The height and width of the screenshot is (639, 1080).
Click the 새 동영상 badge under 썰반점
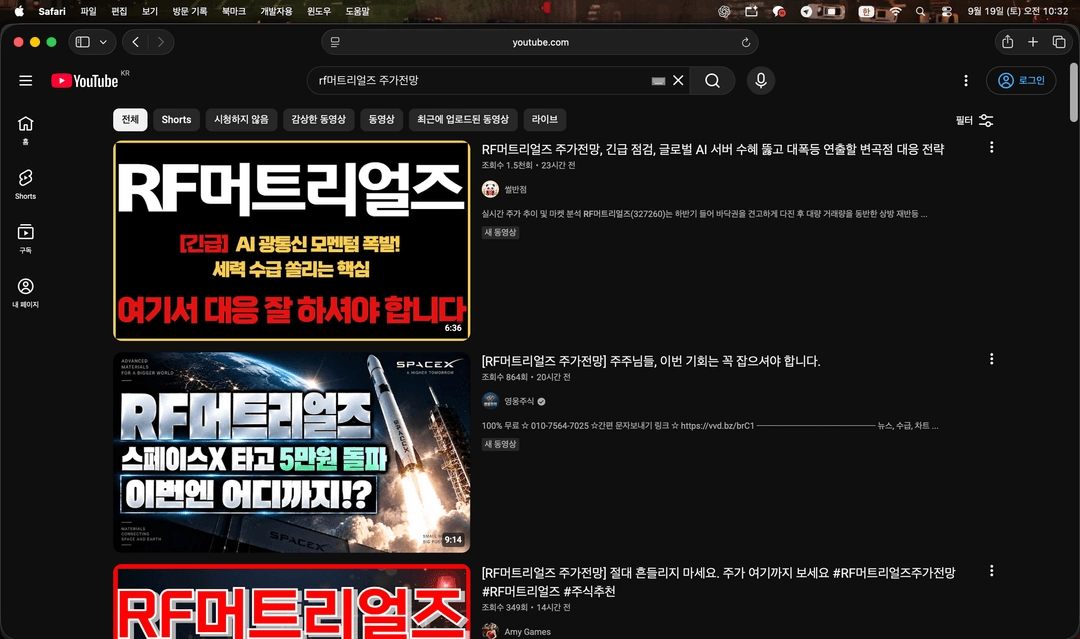[501, 232]
